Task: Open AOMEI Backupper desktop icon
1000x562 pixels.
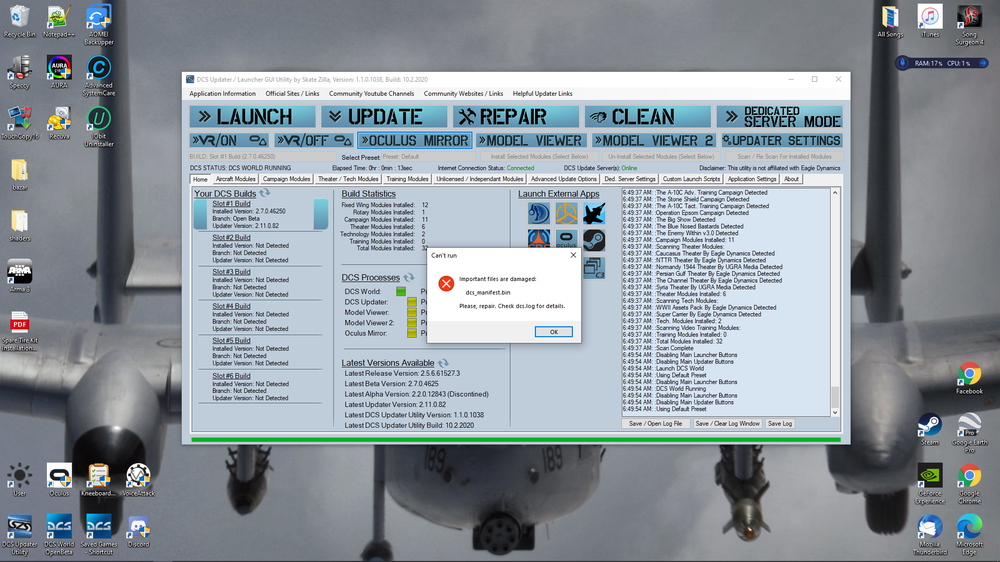Action: tap(98, 25)
